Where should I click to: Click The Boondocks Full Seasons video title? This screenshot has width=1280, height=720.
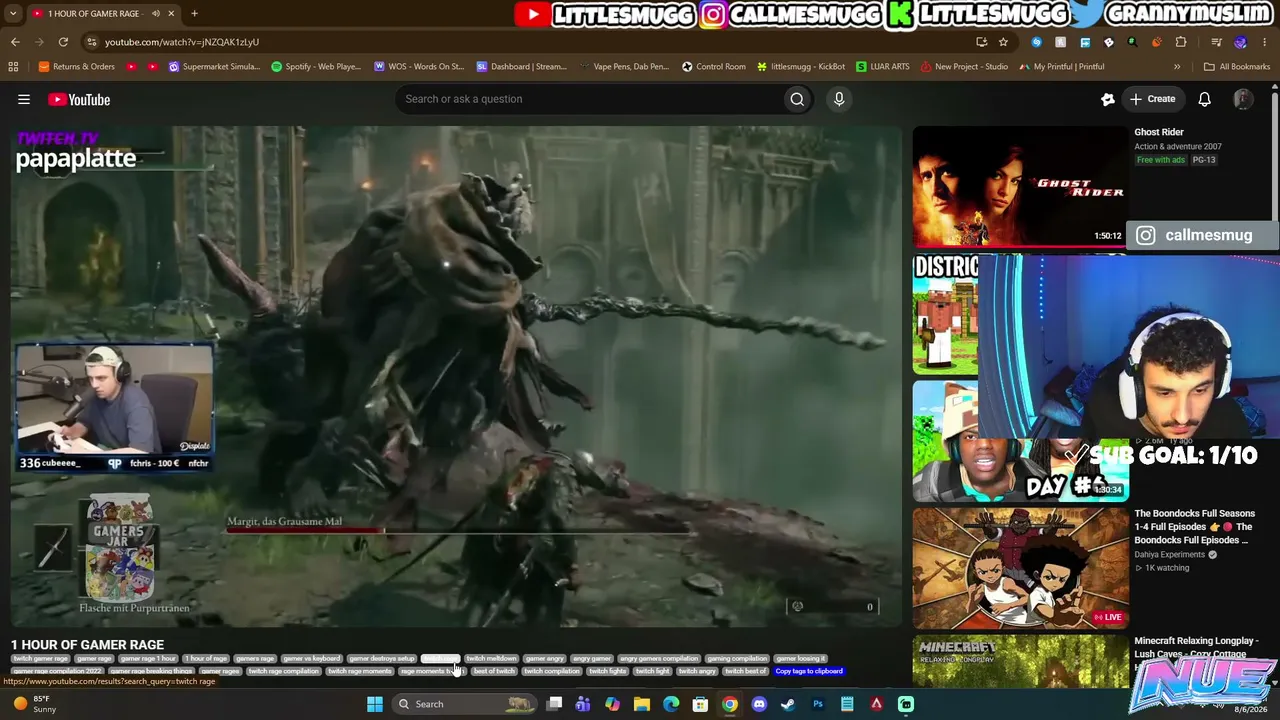pos(1194,527)
